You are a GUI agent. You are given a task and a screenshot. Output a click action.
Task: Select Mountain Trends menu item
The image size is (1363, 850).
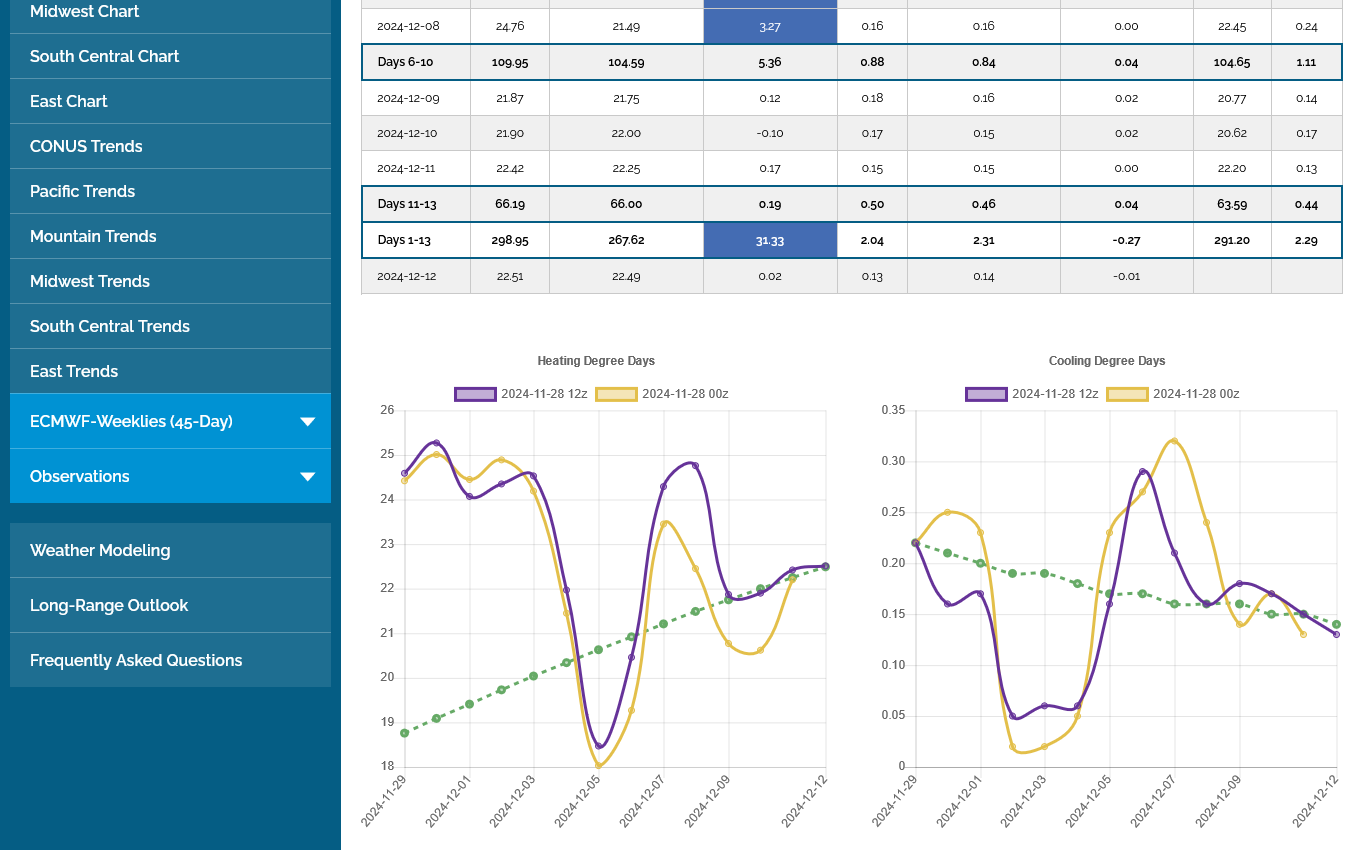click(93, 237)
